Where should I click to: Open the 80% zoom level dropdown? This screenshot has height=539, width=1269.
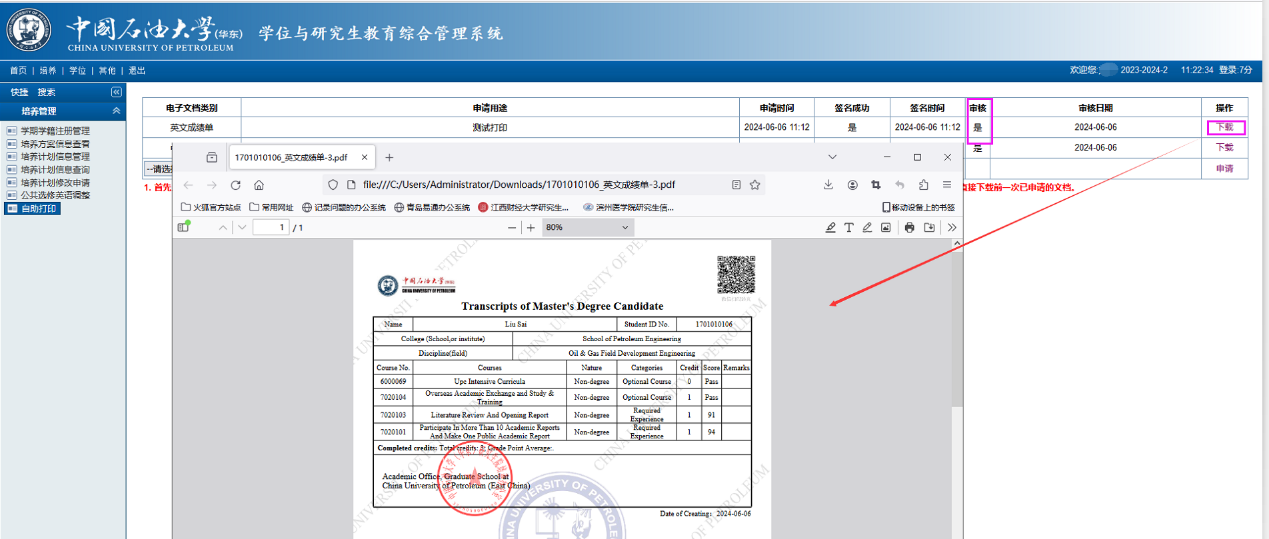coord(587,228)
